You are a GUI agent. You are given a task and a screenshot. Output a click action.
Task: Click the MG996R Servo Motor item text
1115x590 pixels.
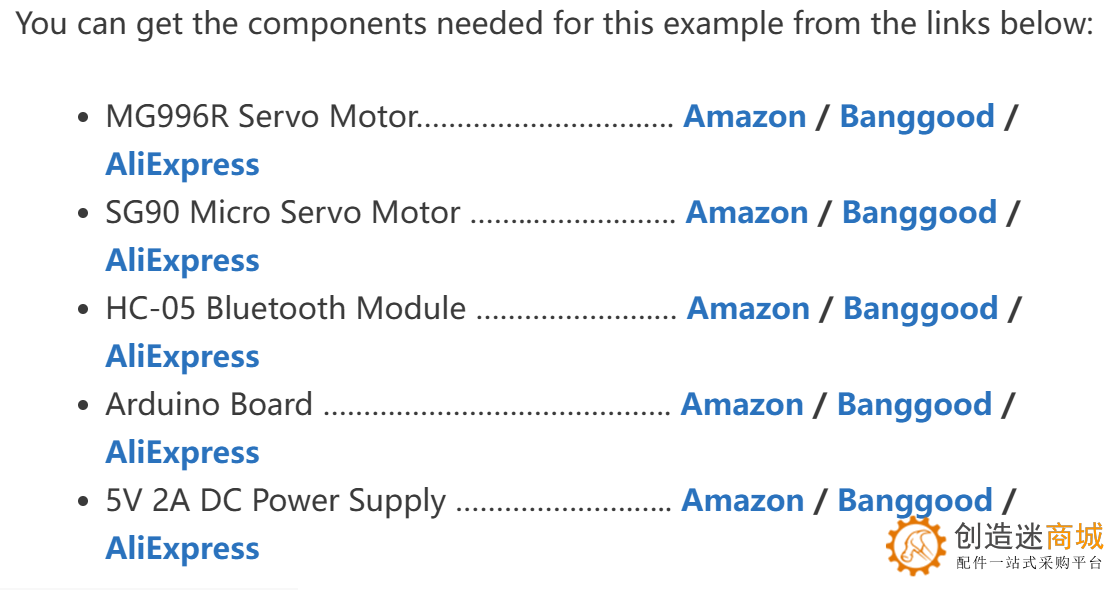tap(262, 117)
